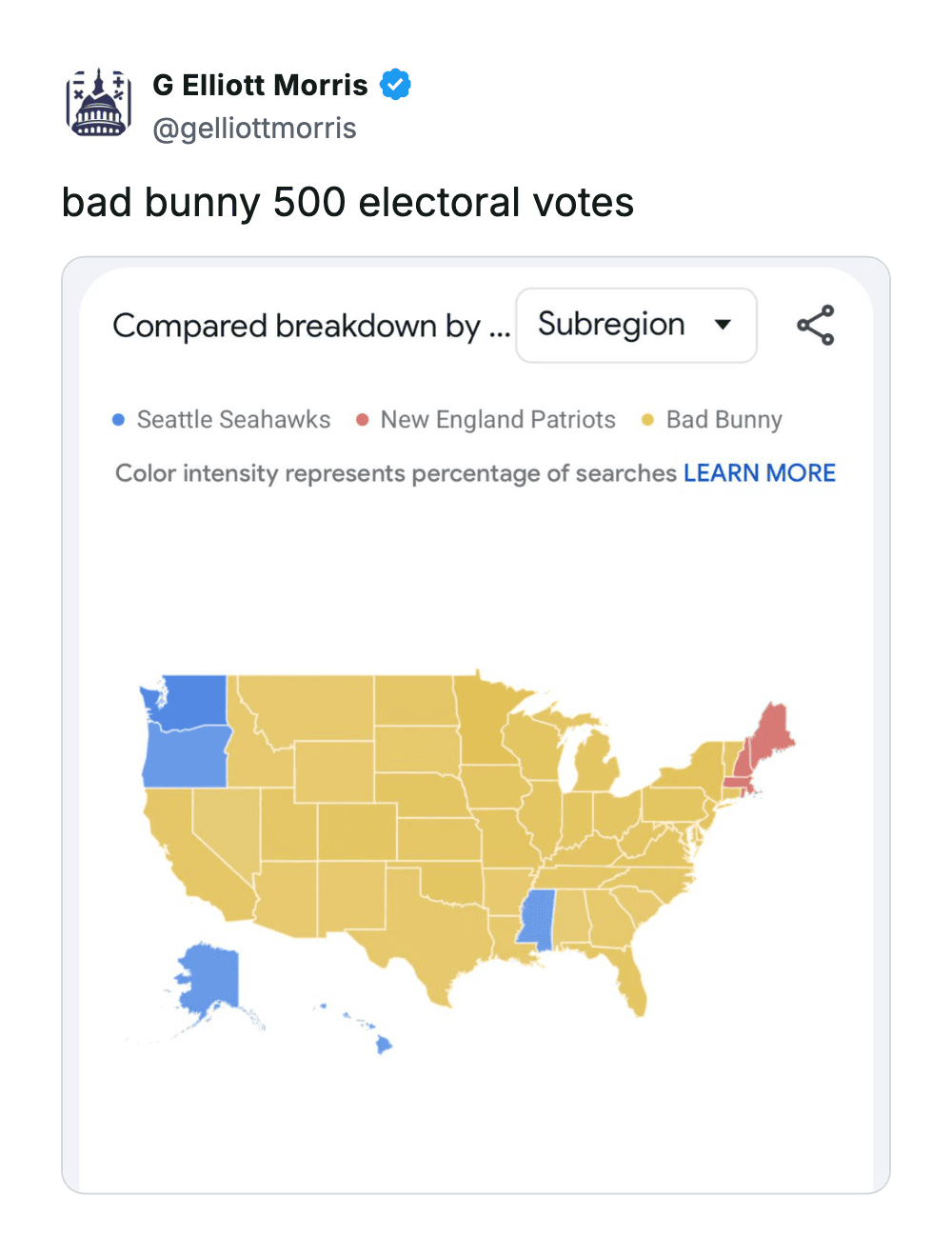Select the Seattle Seahawks legend label
Screen dimensions: 952x1257
point(233,420)
